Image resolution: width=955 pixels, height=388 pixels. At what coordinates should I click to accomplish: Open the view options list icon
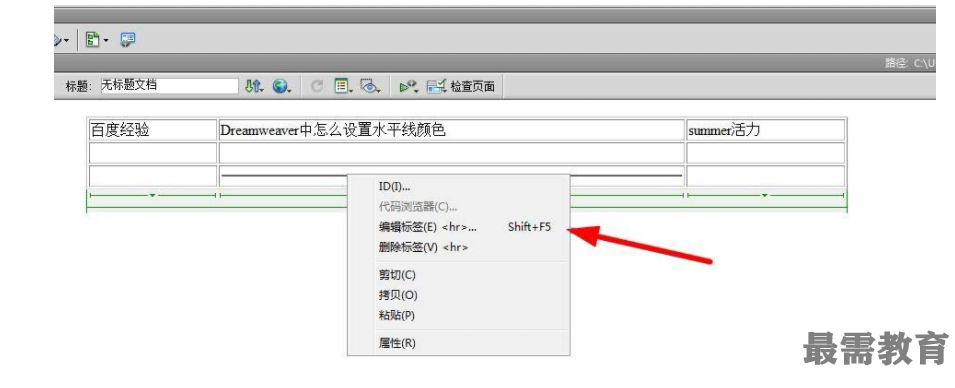[x=343, y=86]
